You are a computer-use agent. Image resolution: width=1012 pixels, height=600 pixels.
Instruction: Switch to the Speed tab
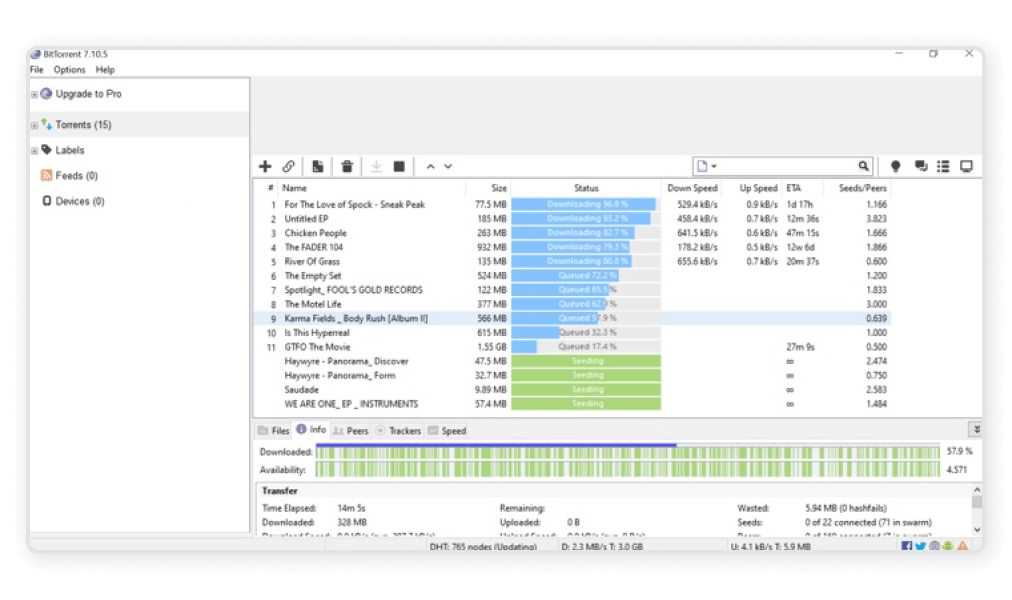click(447, 430)
